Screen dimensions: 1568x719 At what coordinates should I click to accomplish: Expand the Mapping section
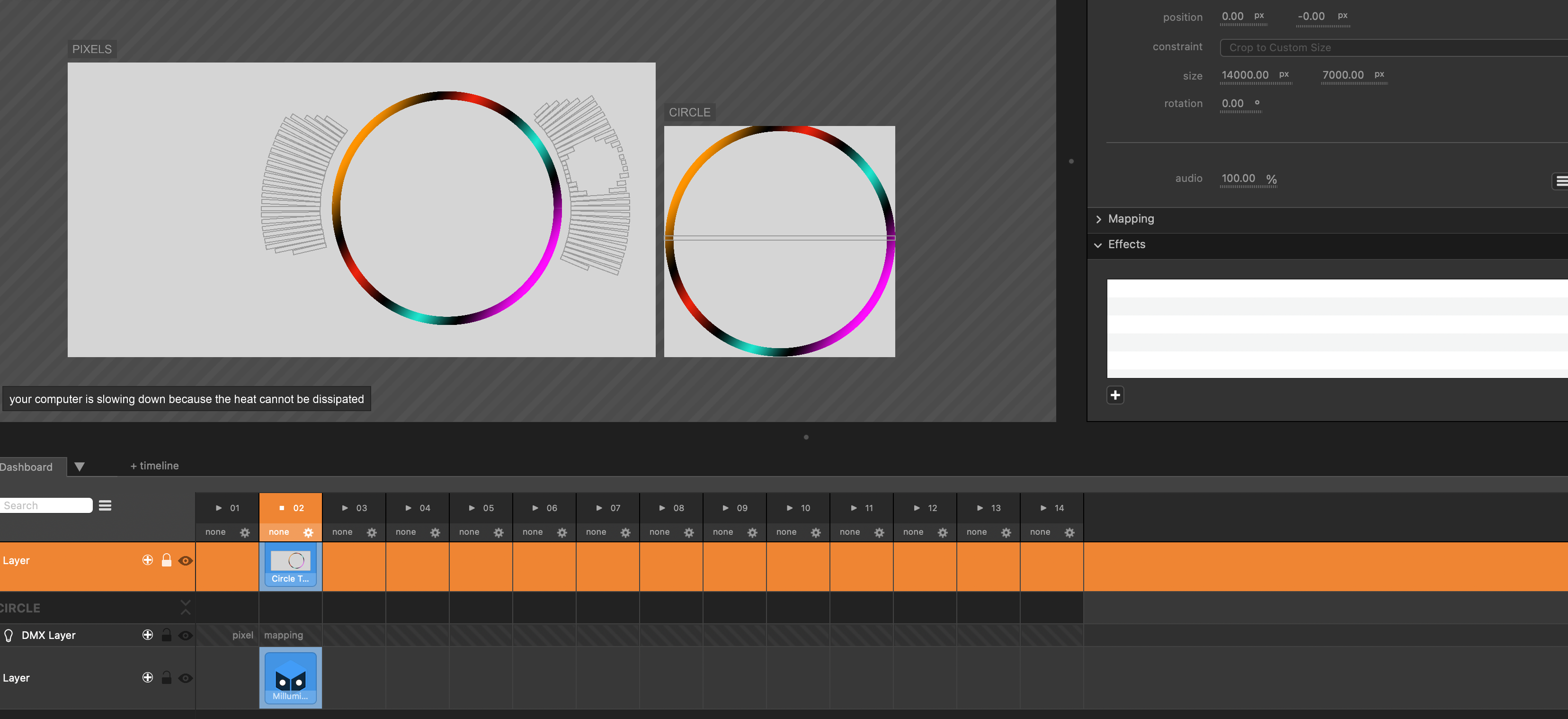tap(1131, 219)
